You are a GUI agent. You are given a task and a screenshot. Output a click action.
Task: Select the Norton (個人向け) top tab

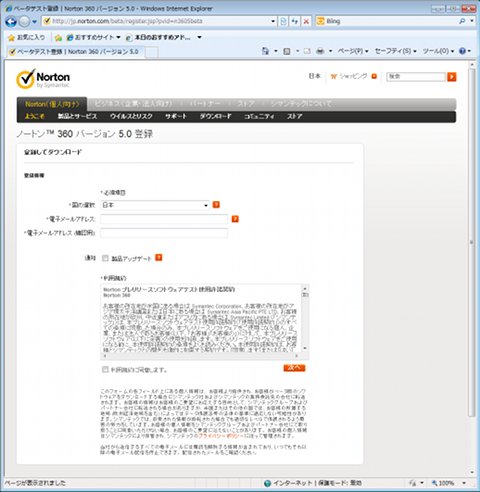pyautogui.click(x=52, y=104)
